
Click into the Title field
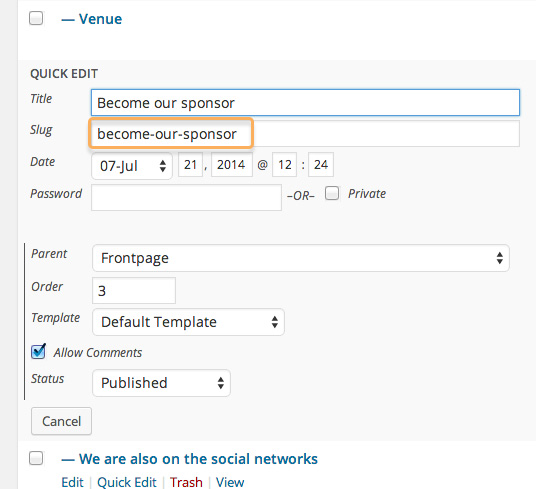pyautogui.click(x=305, y=103)
